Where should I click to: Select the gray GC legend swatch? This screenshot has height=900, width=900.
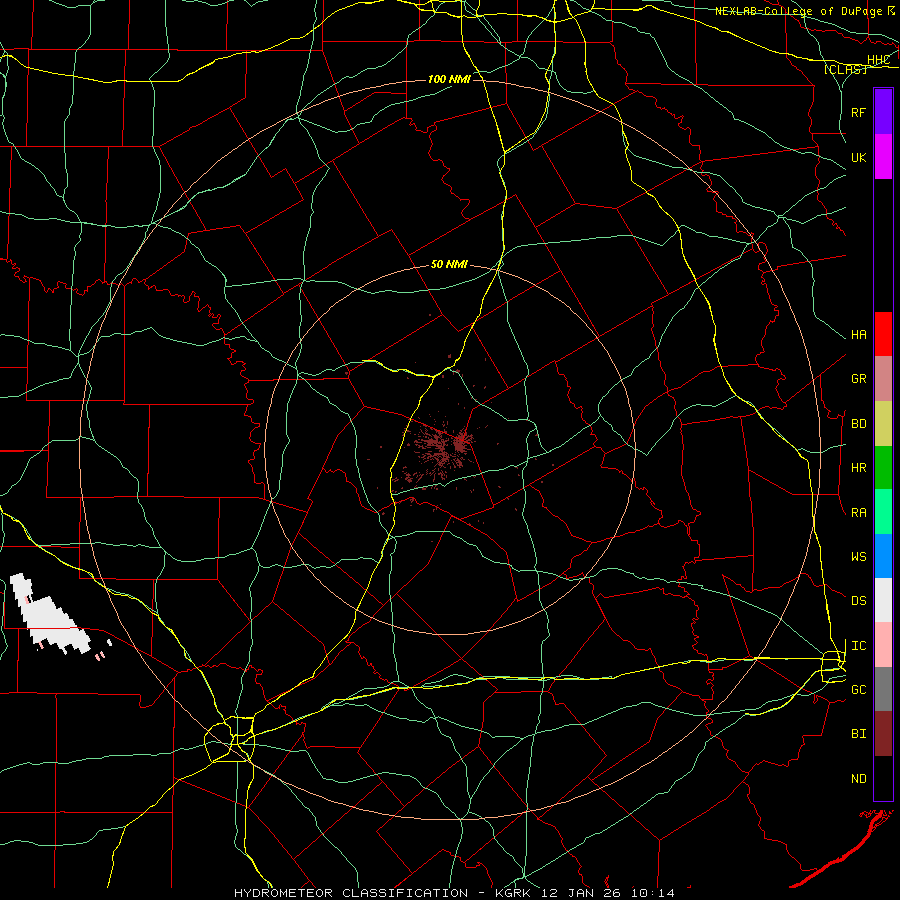pyautogui.click(x=883, y=689)
